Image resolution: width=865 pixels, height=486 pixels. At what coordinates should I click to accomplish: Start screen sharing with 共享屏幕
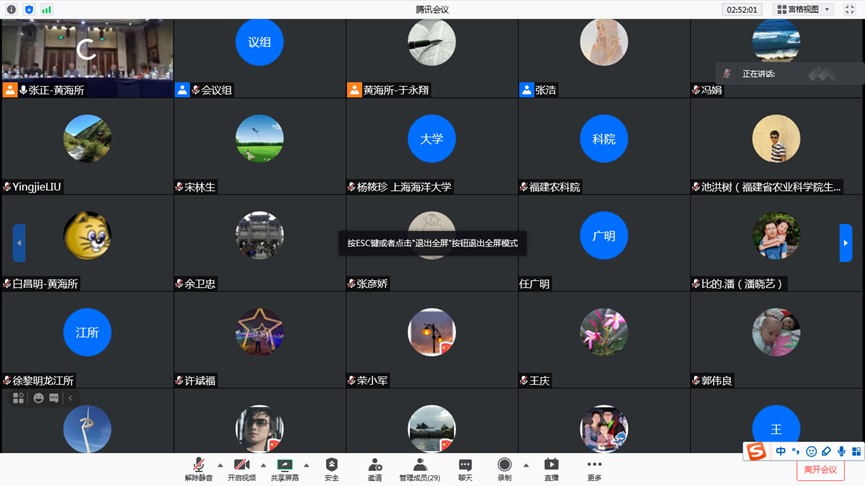tap(284, 466)
